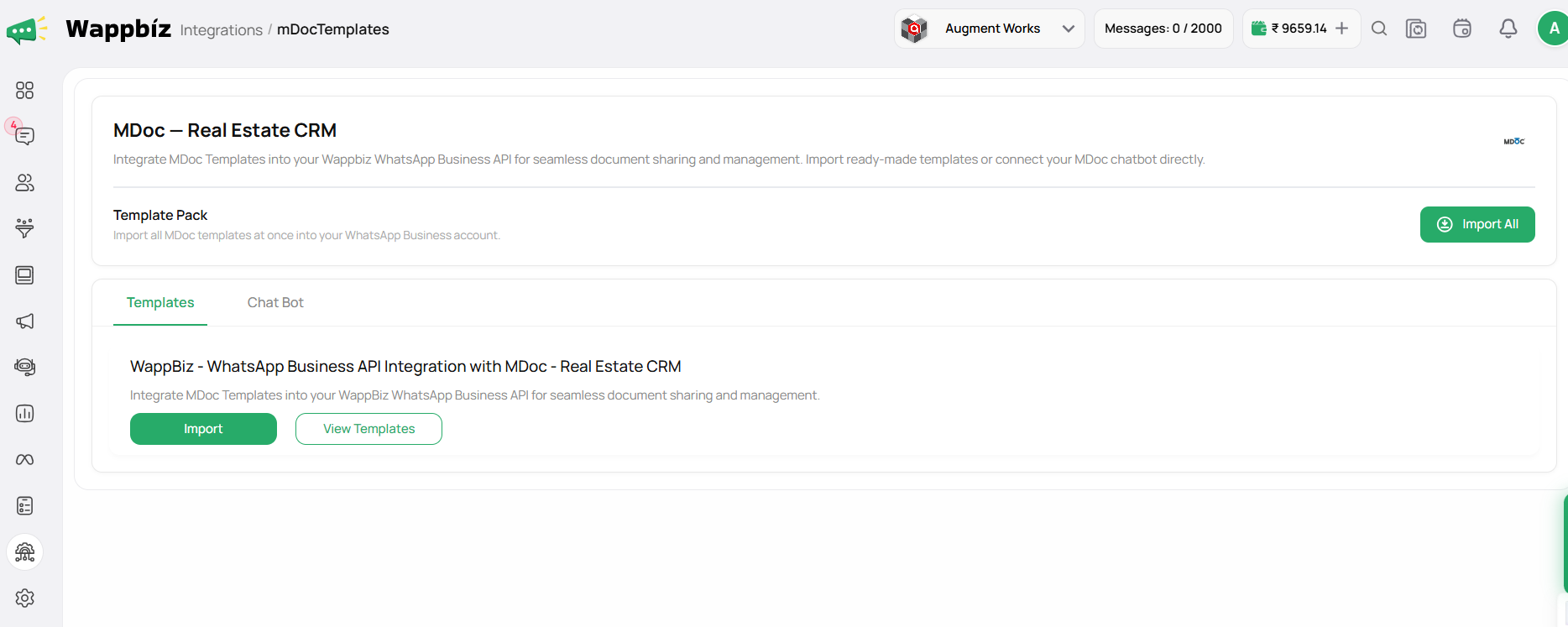The image size is (1568, 627).
Task: Open the notifications bell icon
Action: click(x=1508, y=29)
